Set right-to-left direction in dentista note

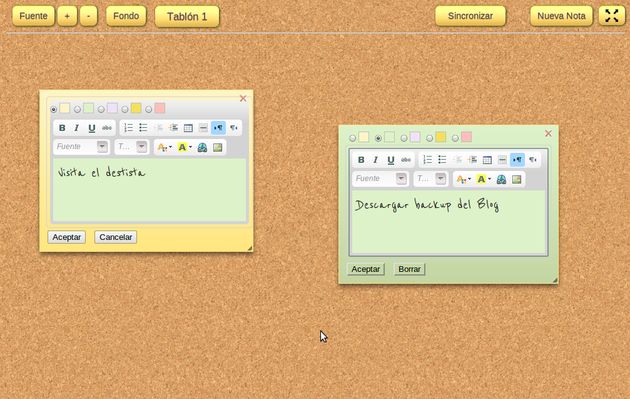tap(233, 128)
